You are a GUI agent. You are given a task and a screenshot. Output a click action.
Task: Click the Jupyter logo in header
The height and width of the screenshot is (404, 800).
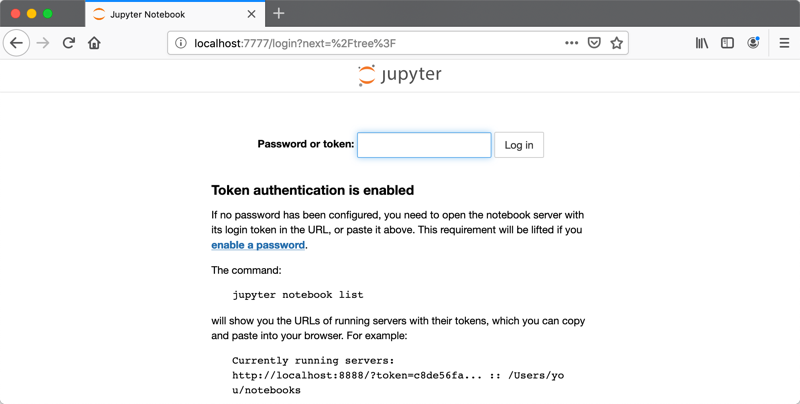pos(400,75)
